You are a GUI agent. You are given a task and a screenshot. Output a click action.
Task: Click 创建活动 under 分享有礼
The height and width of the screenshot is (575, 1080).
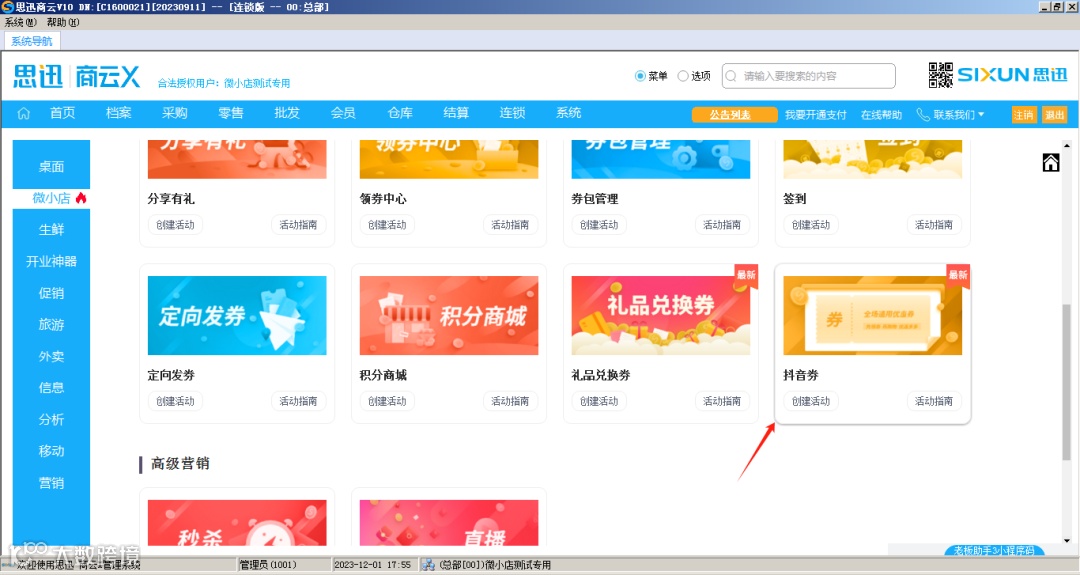click(175, 224)
